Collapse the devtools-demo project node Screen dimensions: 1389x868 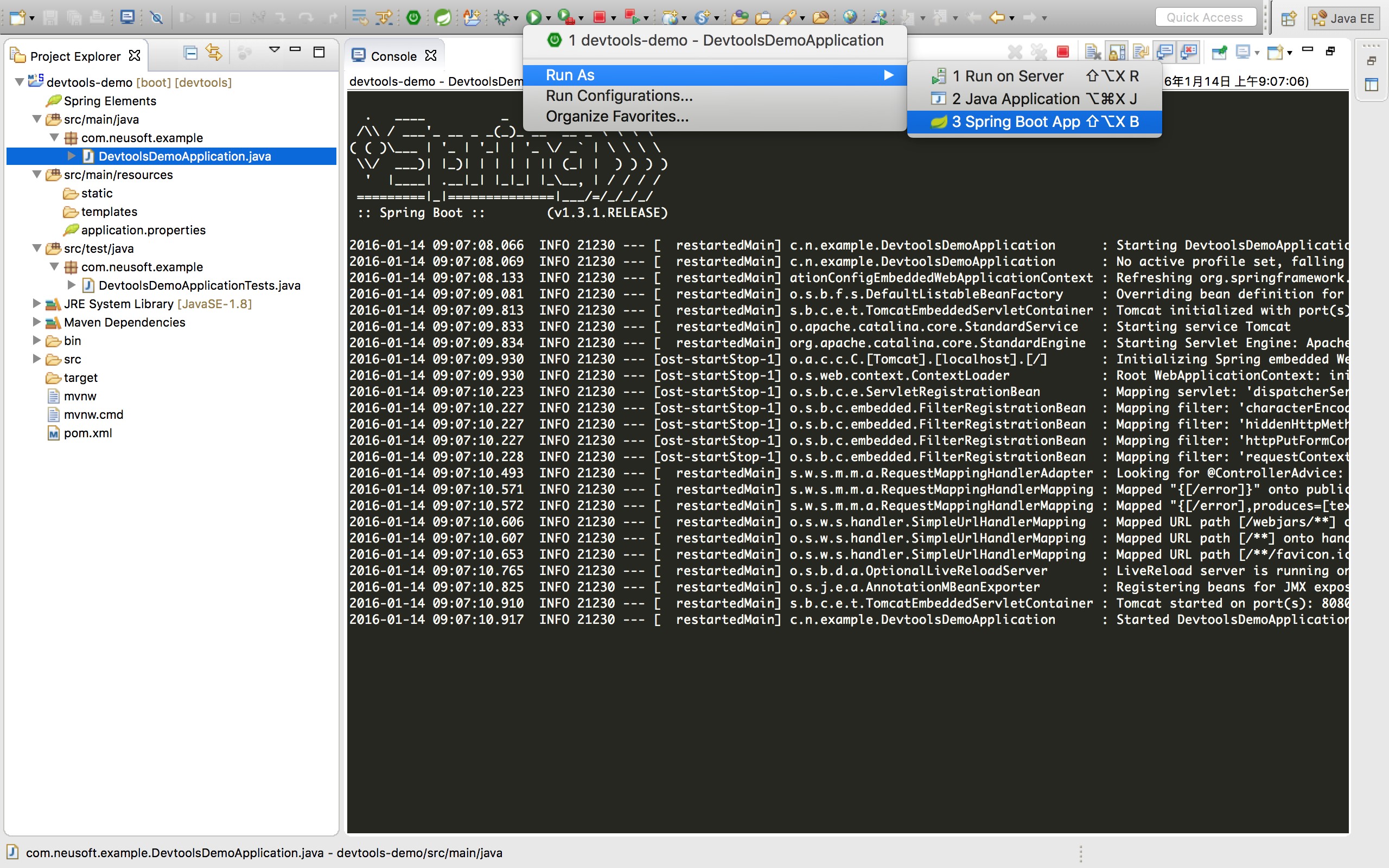pos(20,82)
